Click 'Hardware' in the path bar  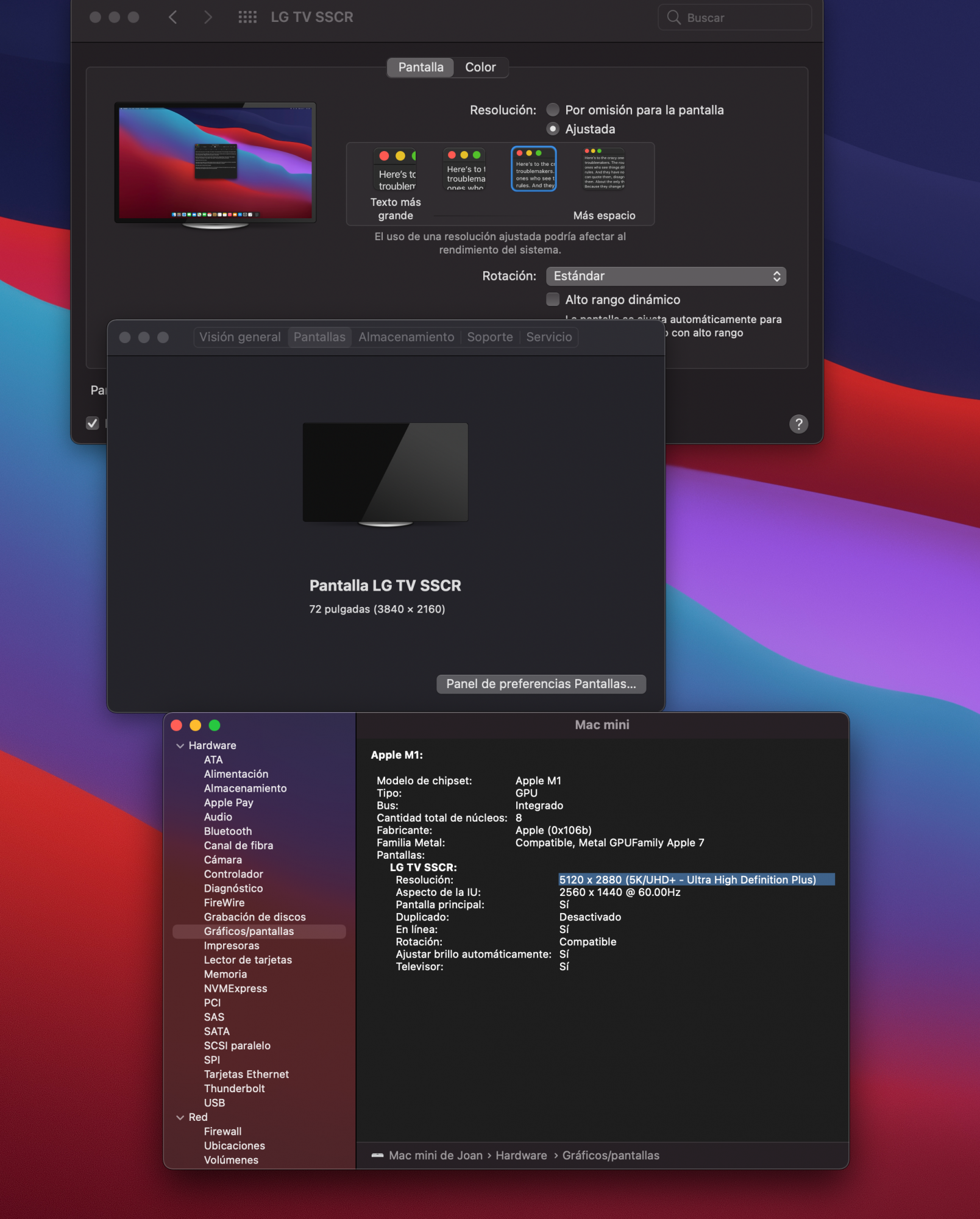521,1155
